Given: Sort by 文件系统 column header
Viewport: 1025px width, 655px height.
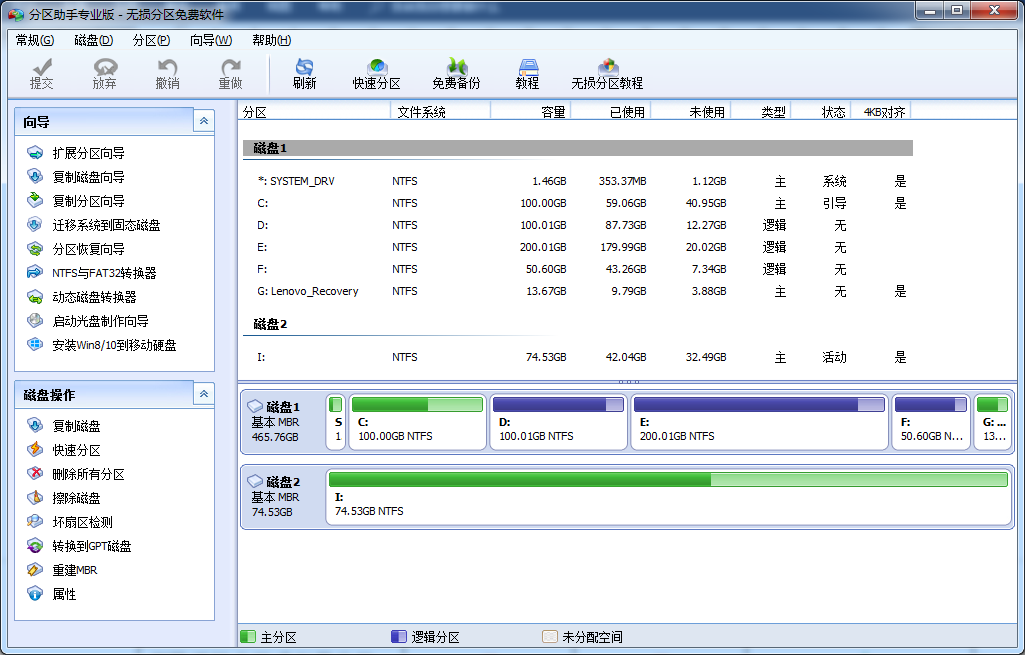Looking at the screenshot, I should tap(421, 112).
